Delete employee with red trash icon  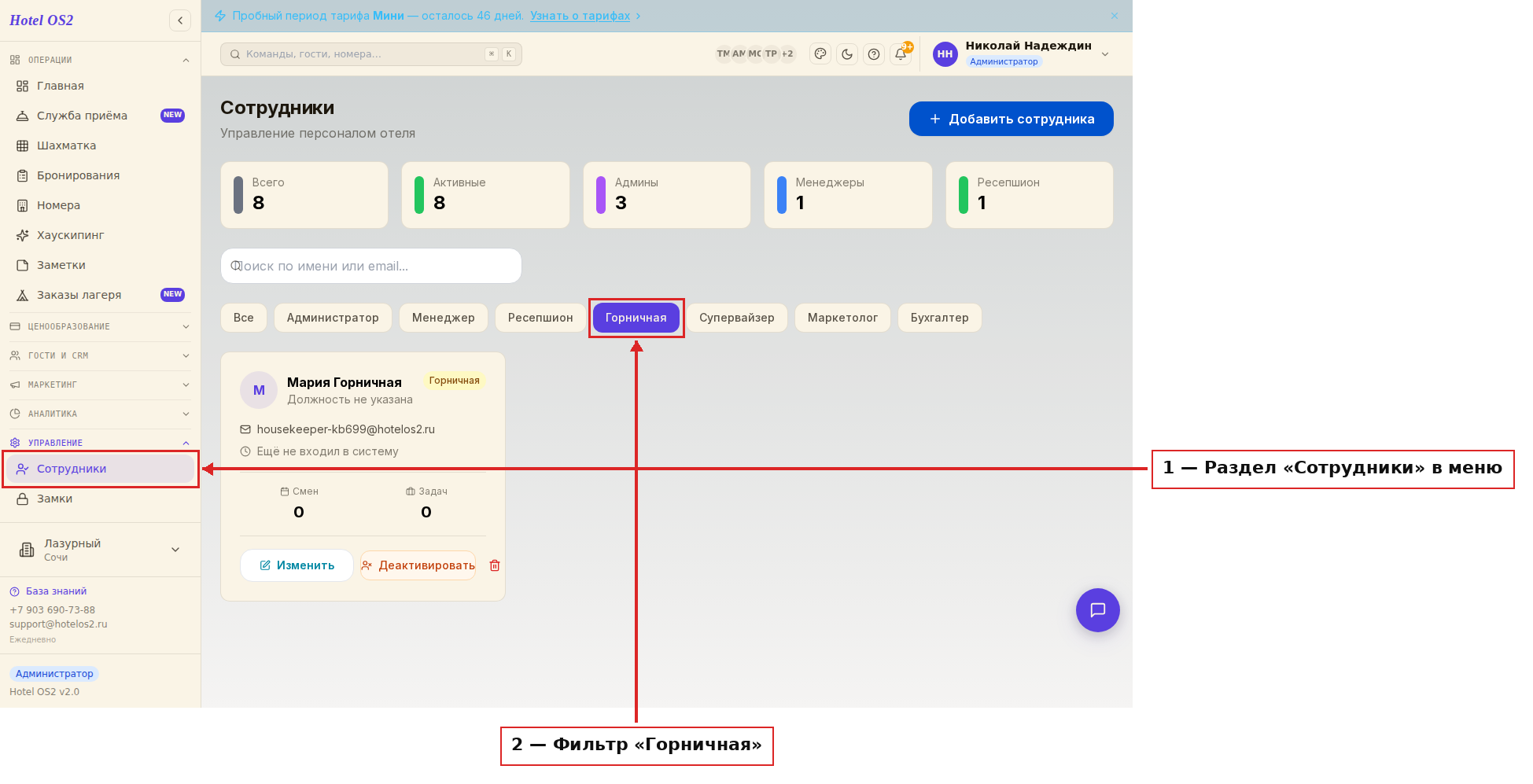point(495,565)
